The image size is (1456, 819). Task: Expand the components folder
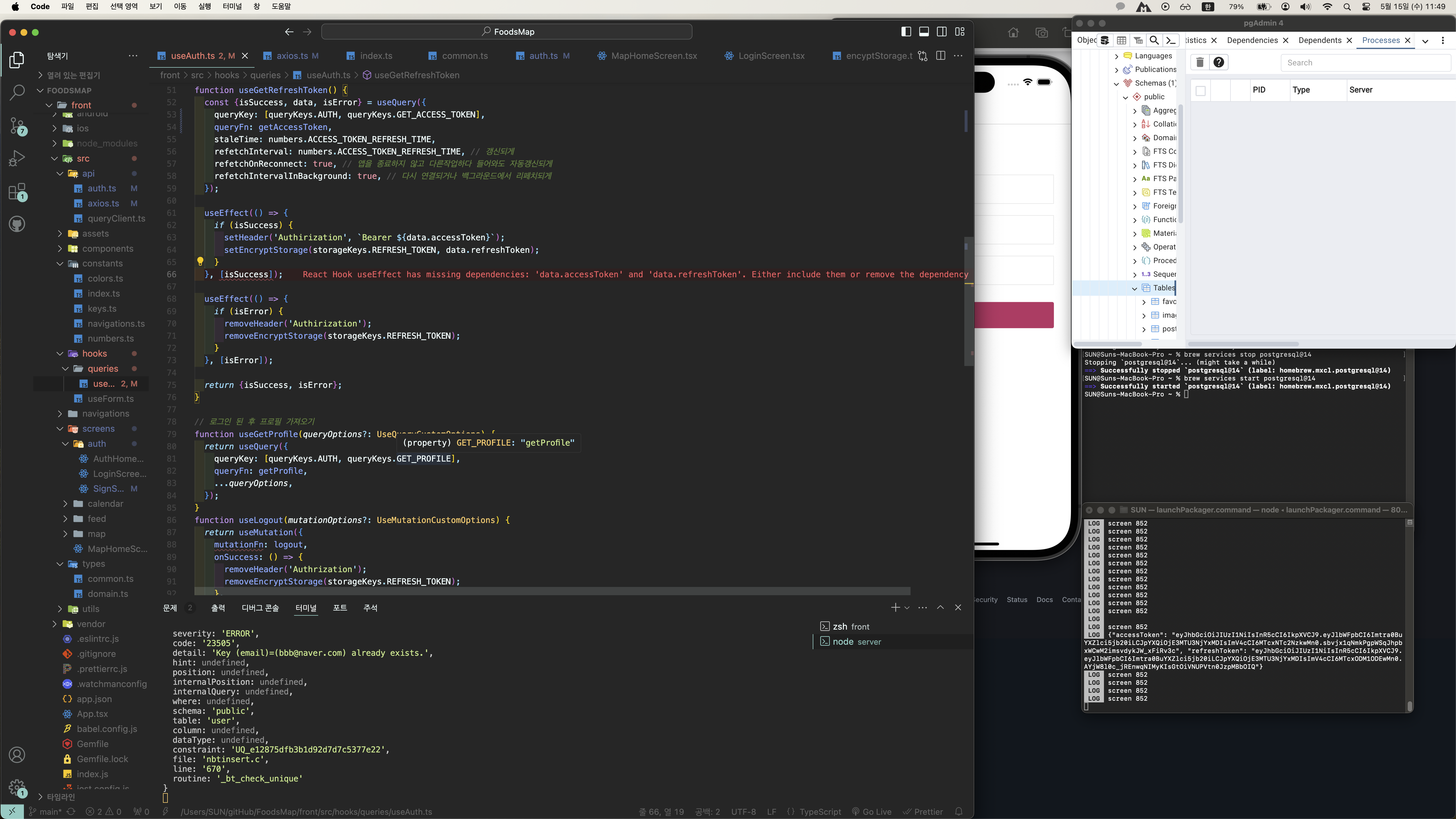(60, 249)
